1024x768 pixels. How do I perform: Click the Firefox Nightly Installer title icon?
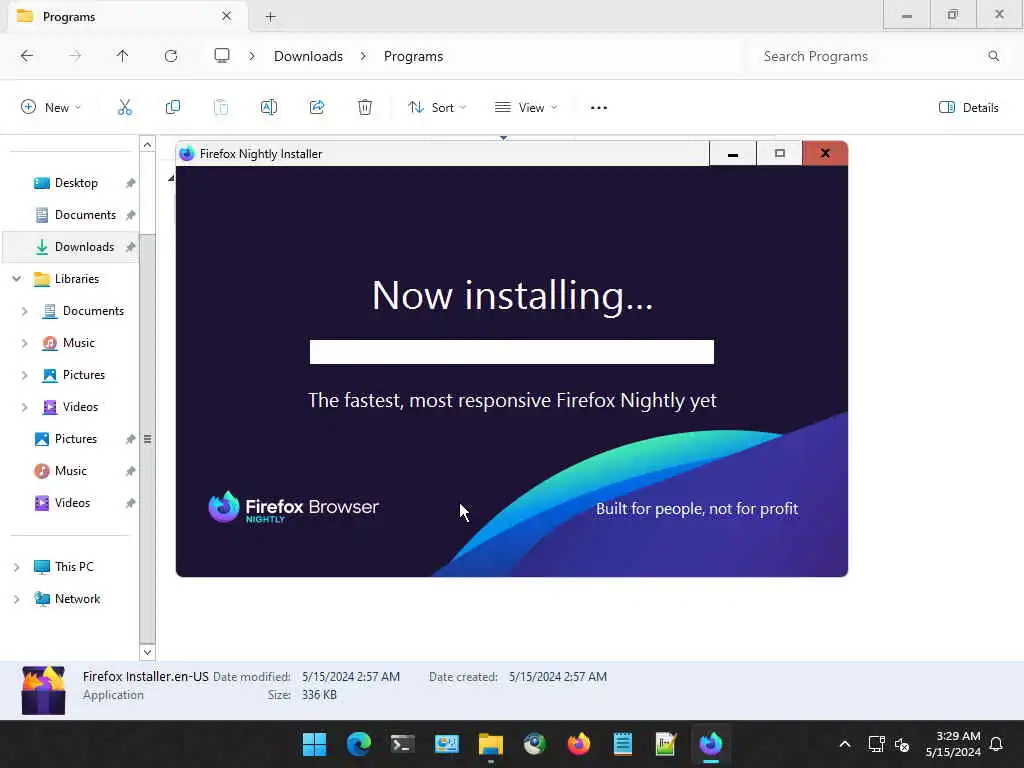187,153
